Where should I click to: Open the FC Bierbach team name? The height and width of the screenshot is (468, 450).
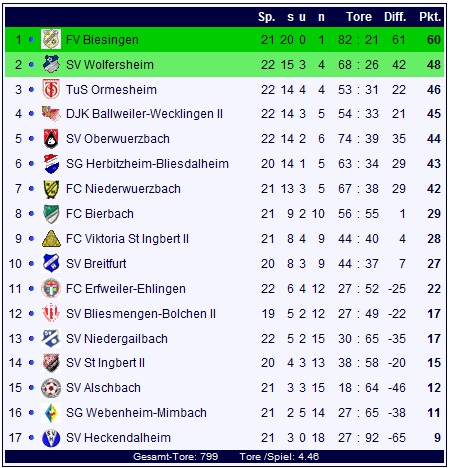[x=100, y=214]
